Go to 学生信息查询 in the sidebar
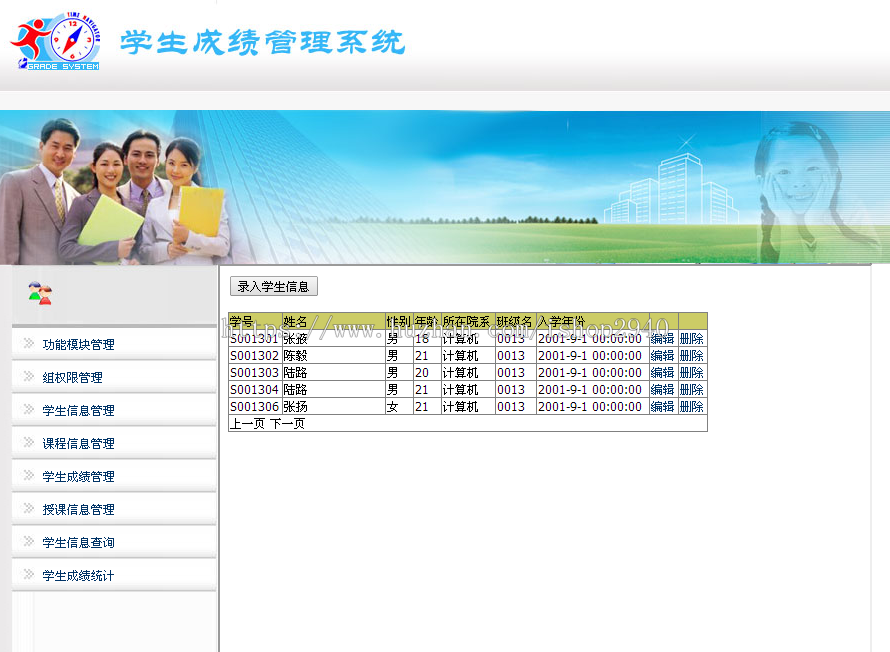Viewport: 890px width, 652px height. [x=78, y=542]
